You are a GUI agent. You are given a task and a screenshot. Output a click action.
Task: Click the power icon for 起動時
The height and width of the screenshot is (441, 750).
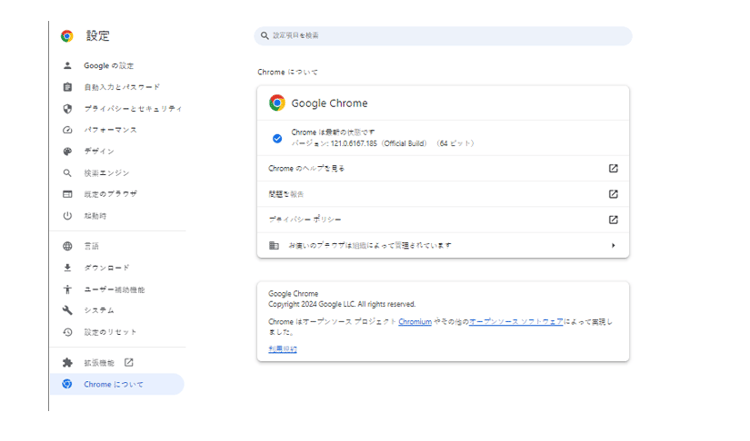[x=67, y=215]
